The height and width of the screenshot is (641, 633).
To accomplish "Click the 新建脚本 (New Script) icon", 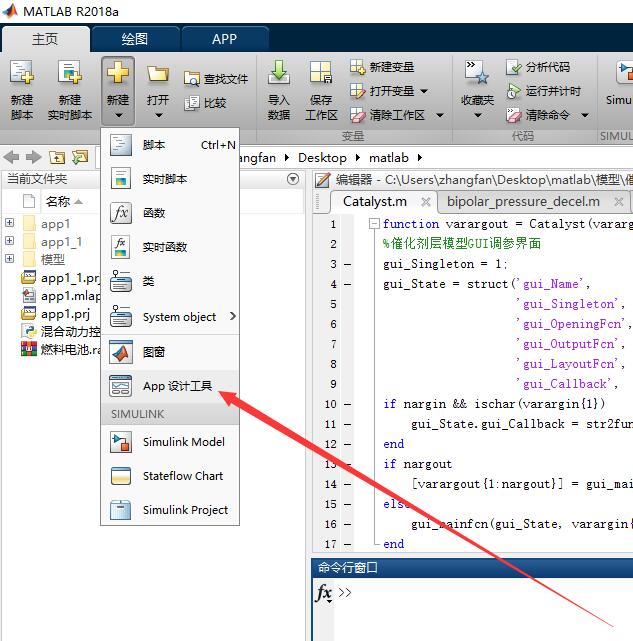I will click(x=22, y=72).
